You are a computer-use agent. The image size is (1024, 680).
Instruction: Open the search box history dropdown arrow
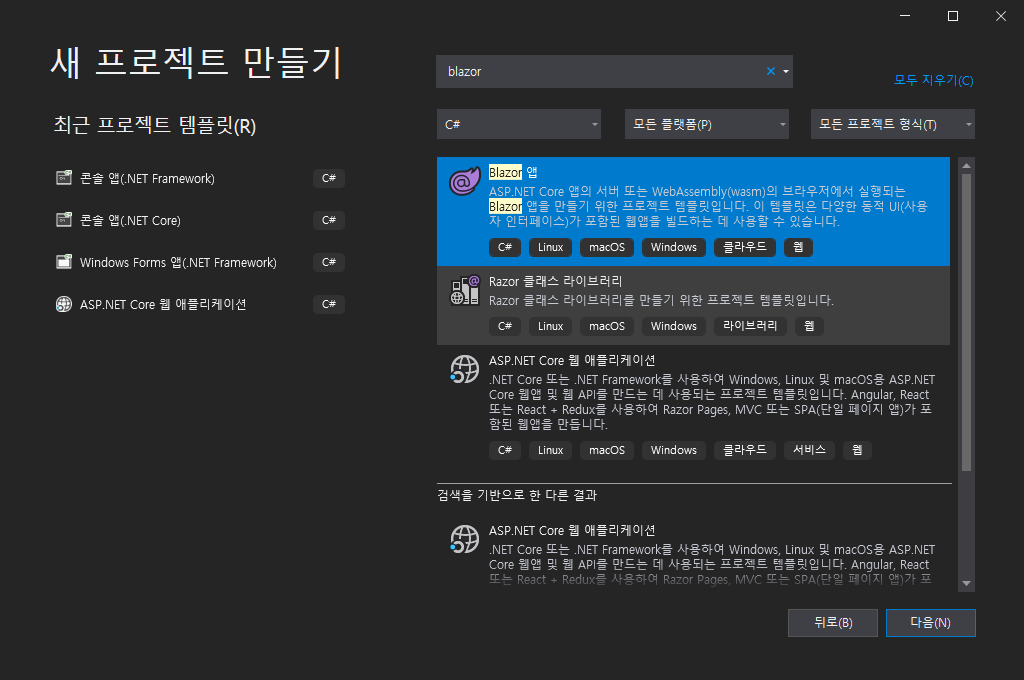pyautogui.click(x=786, y=71)
